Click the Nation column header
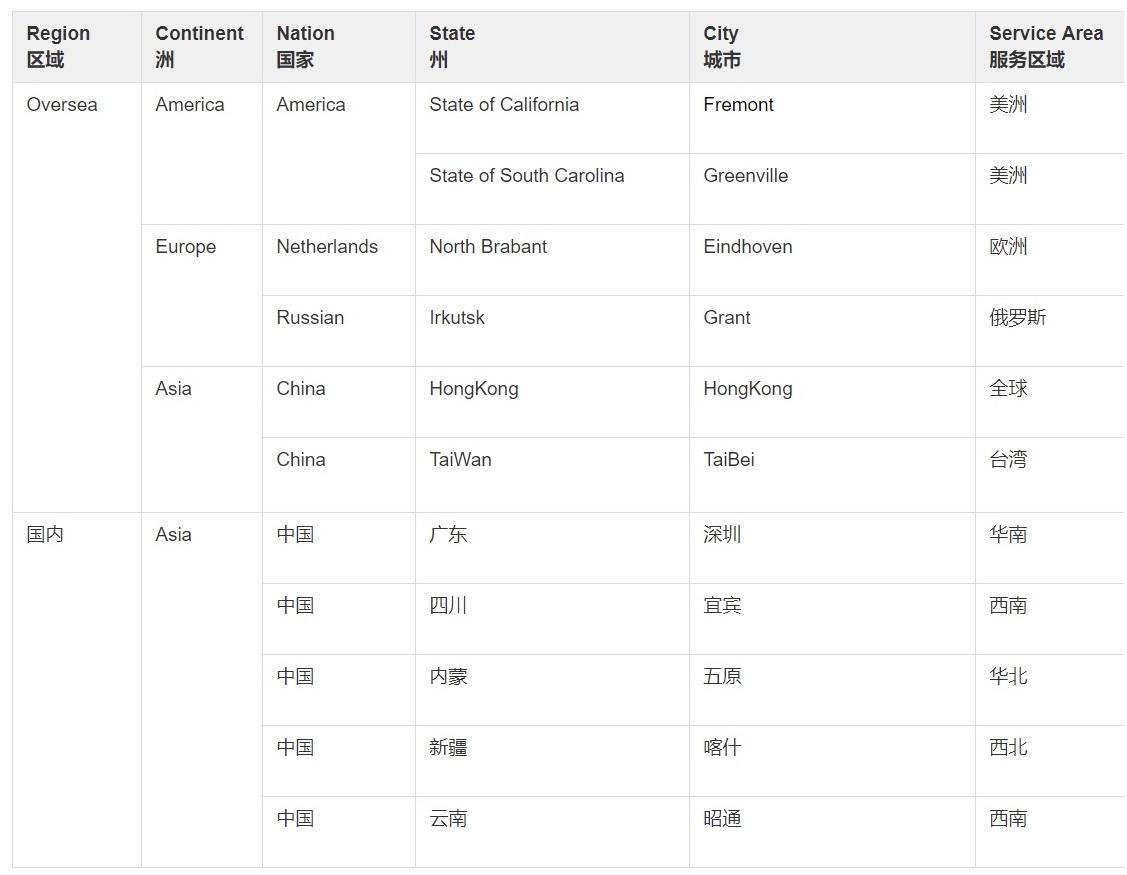 pos(339,47)
